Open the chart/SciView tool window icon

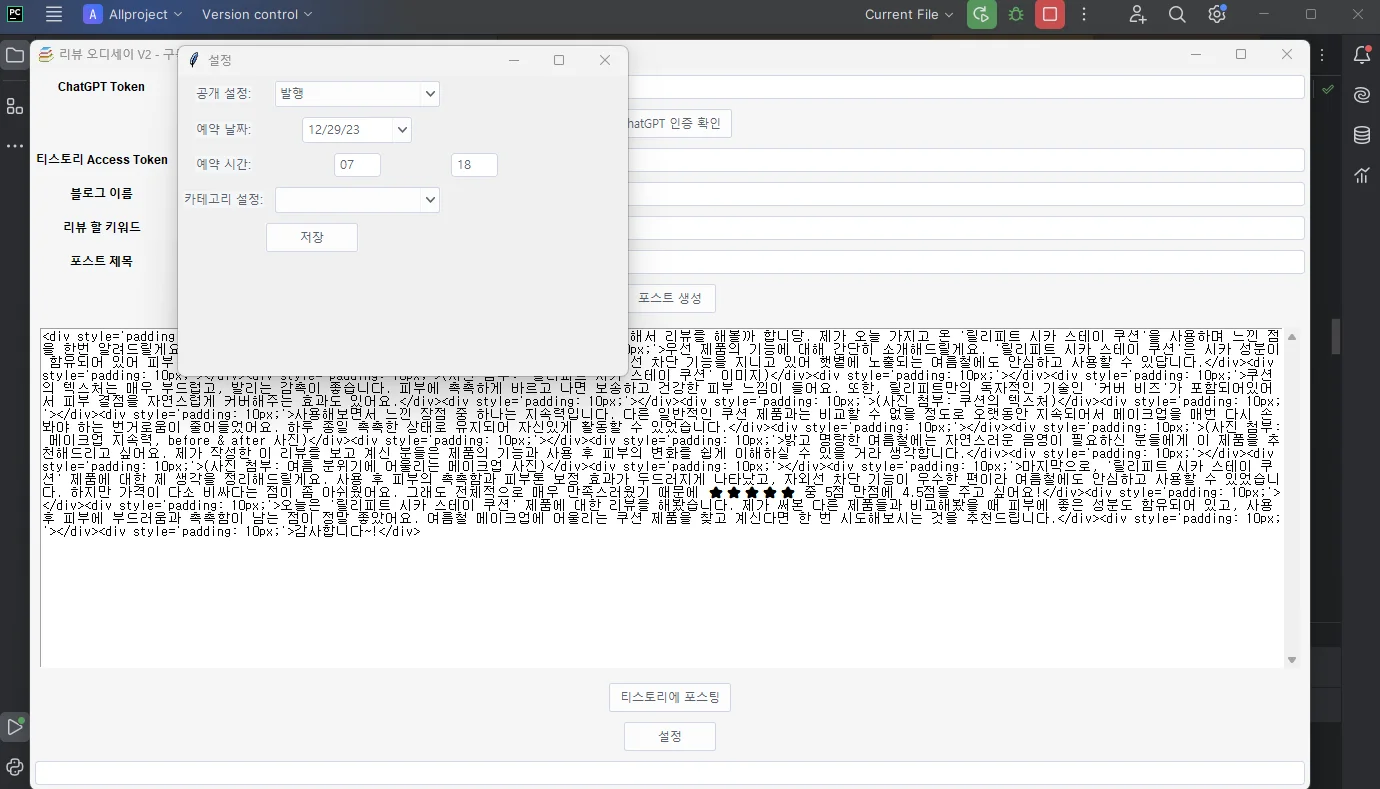(1362, 175)
